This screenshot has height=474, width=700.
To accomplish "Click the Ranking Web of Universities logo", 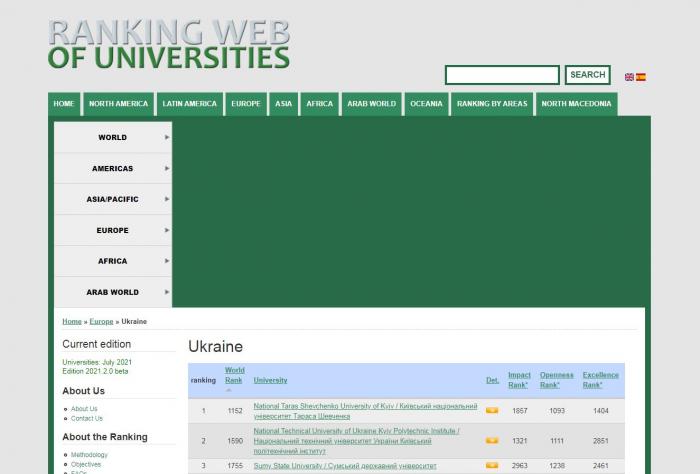I will click(x=169, y=45).
